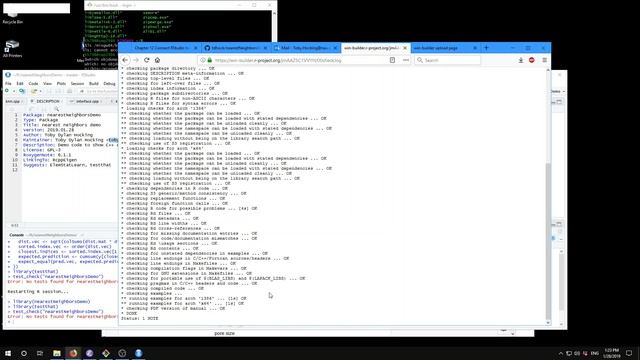Show site security lock info

coord(210,60)
